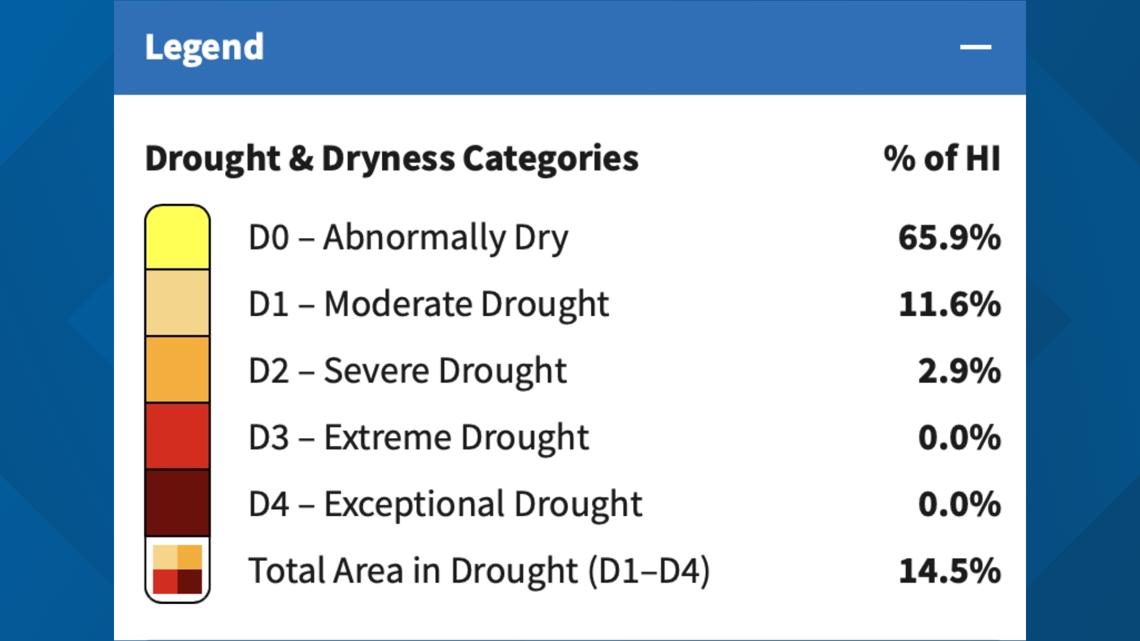The image size is (1140, 641).
Task: Click Total Area in Drought (D1–D4) text
Action: click(479, 571)
